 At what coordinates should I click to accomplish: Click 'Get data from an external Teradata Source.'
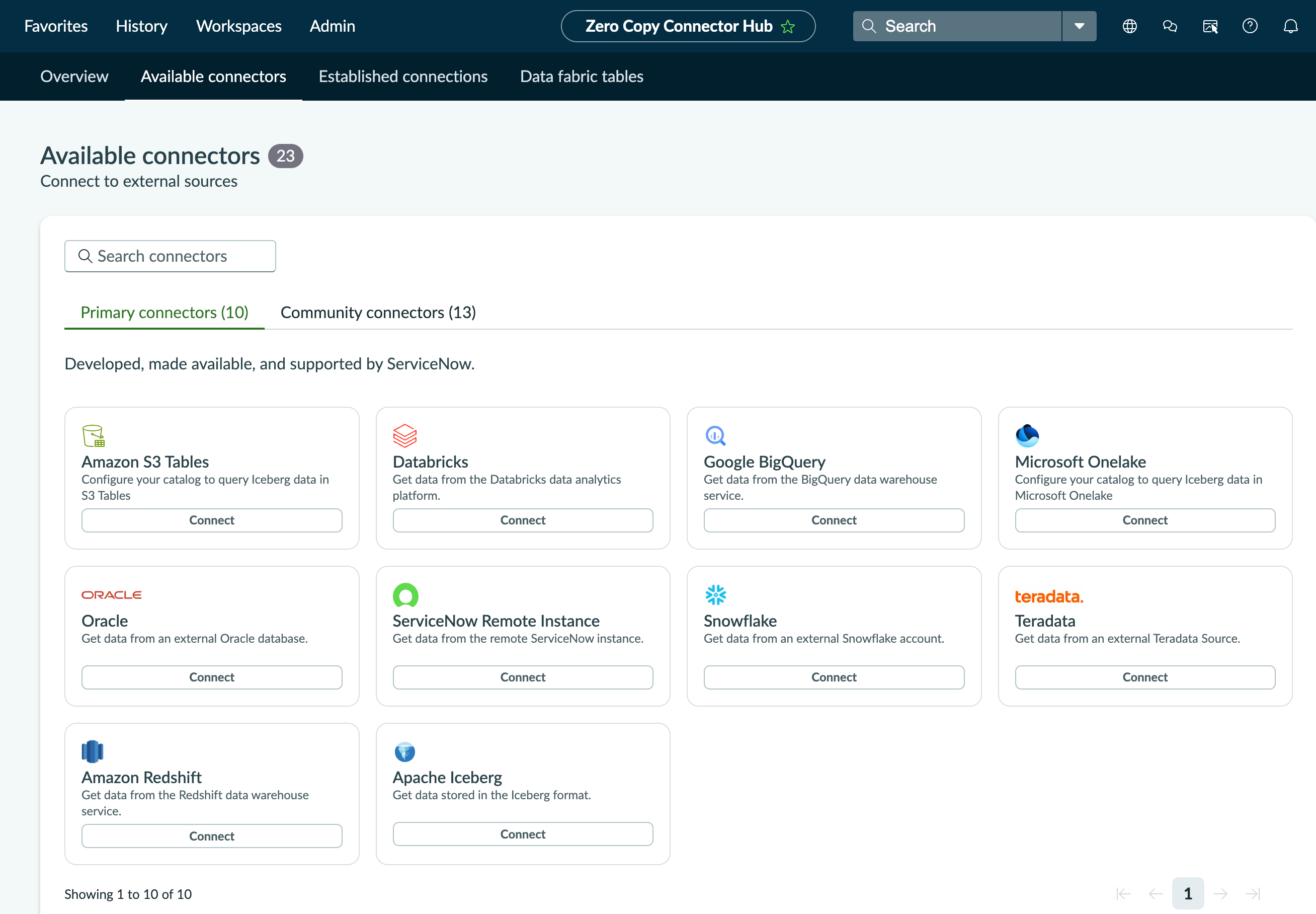[1127, 639]
